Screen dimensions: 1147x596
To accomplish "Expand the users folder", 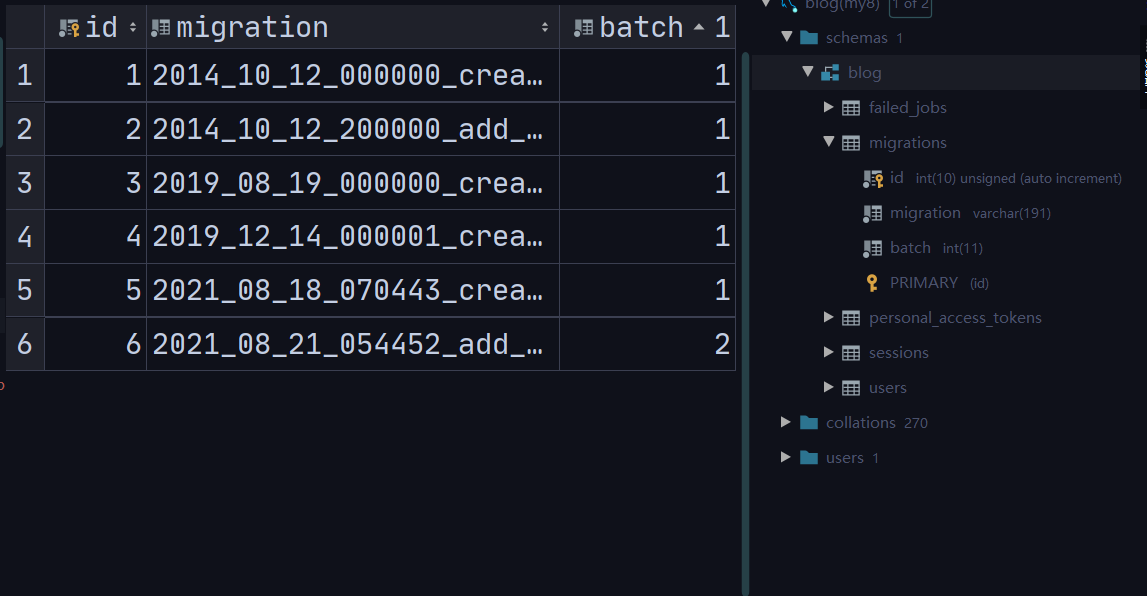I will [786, 457].
